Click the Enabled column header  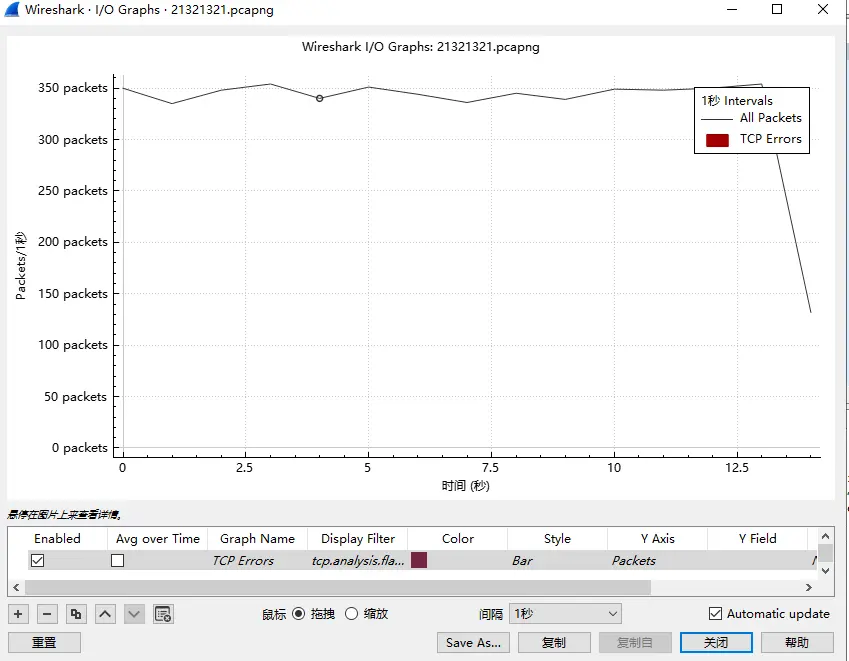point(57,539)
